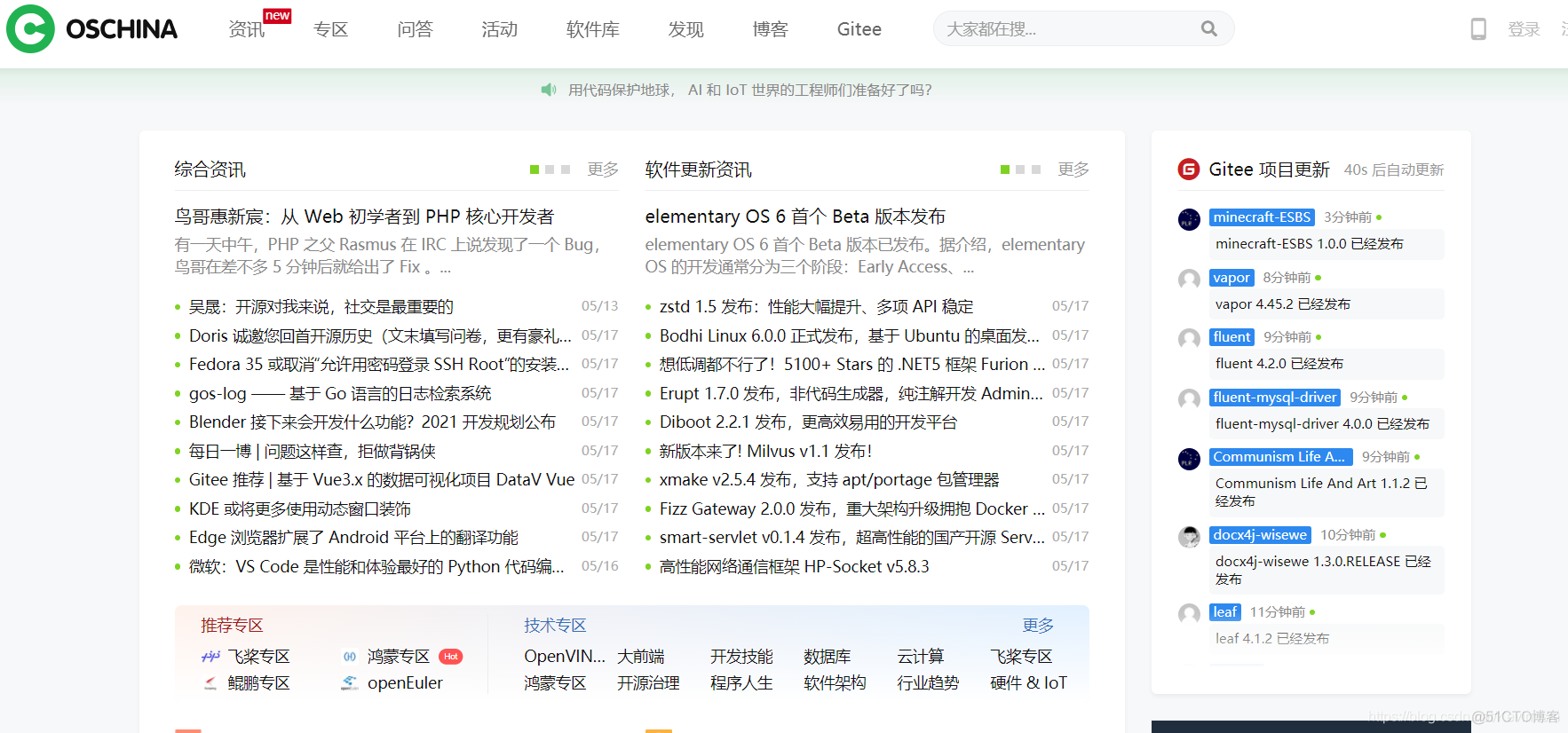The width and height of the screenshot is (1568, 733).
Task: Open avatar next to Communism Life A...
Action: [1189, 459]
